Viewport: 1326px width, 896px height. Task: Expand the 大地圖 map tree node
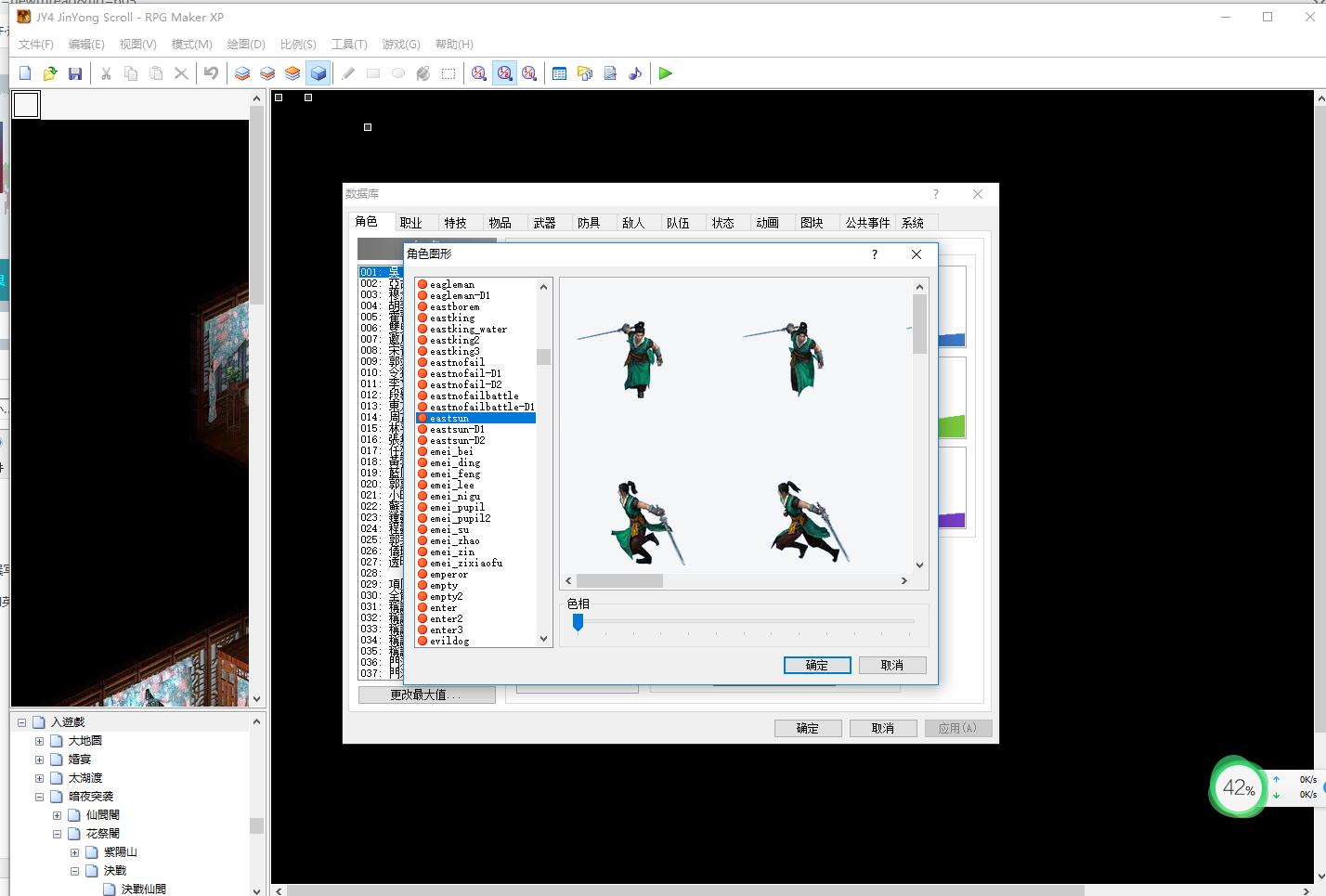tap(39, 741)
